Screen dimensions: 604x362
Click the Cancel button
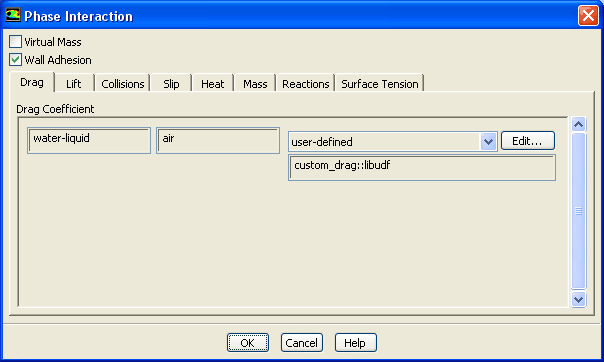tap(302, 342)
